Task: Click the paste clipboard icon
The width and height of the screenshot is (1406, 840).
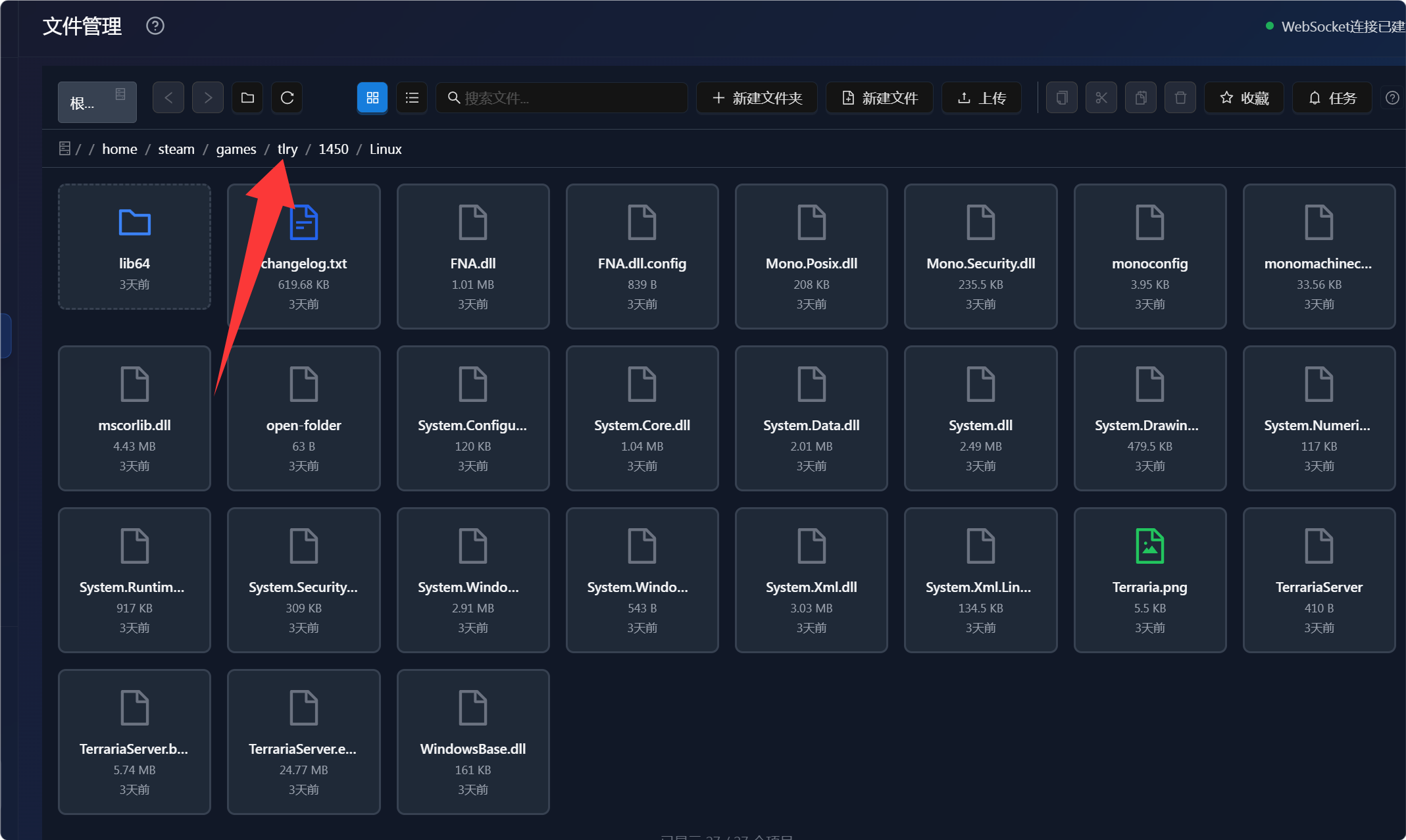Action: [x=1141, y=98]
